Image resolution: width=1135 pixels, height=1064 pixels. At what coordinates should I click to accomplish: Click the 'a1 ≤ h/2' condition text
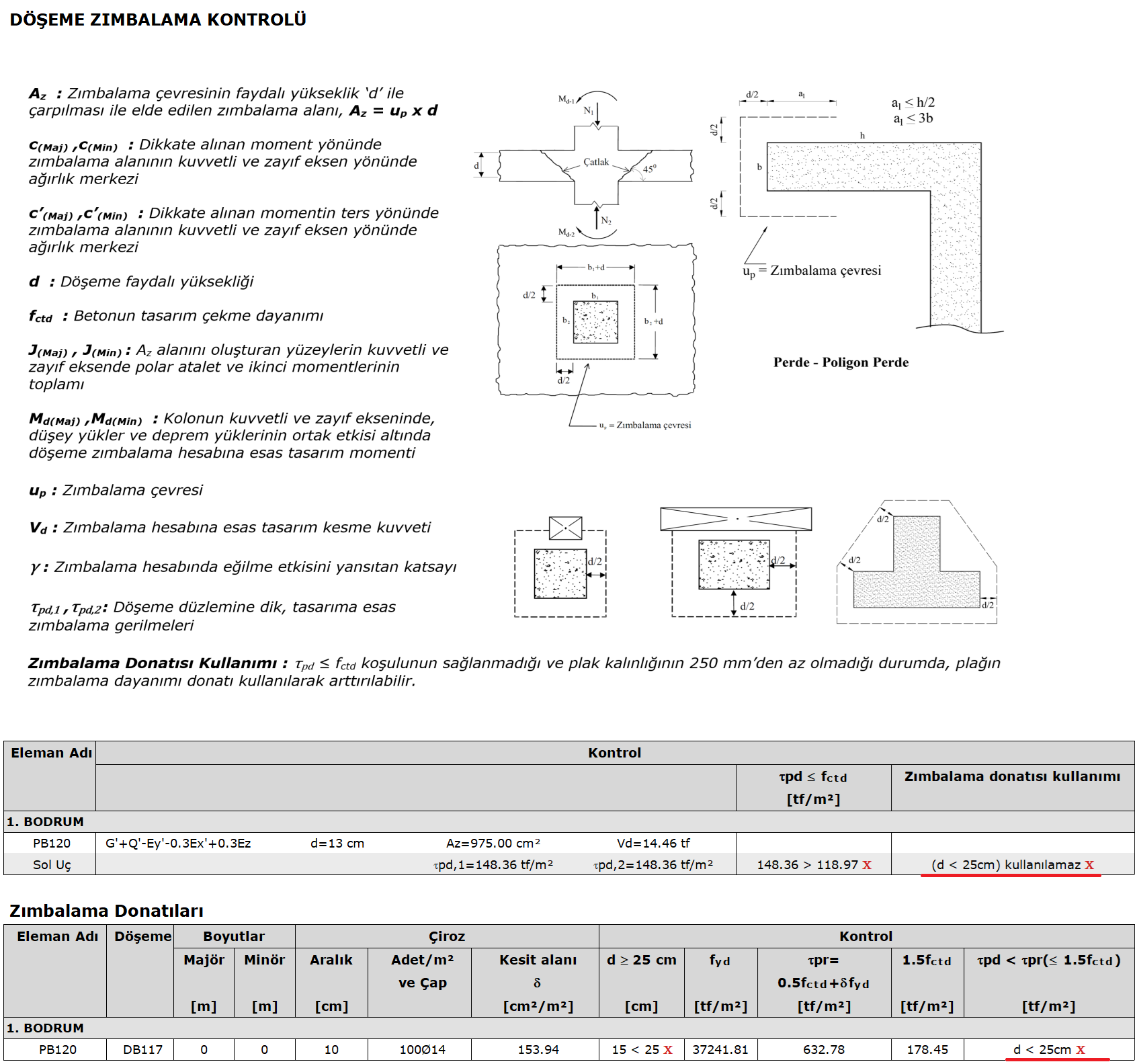pos(913,103)
